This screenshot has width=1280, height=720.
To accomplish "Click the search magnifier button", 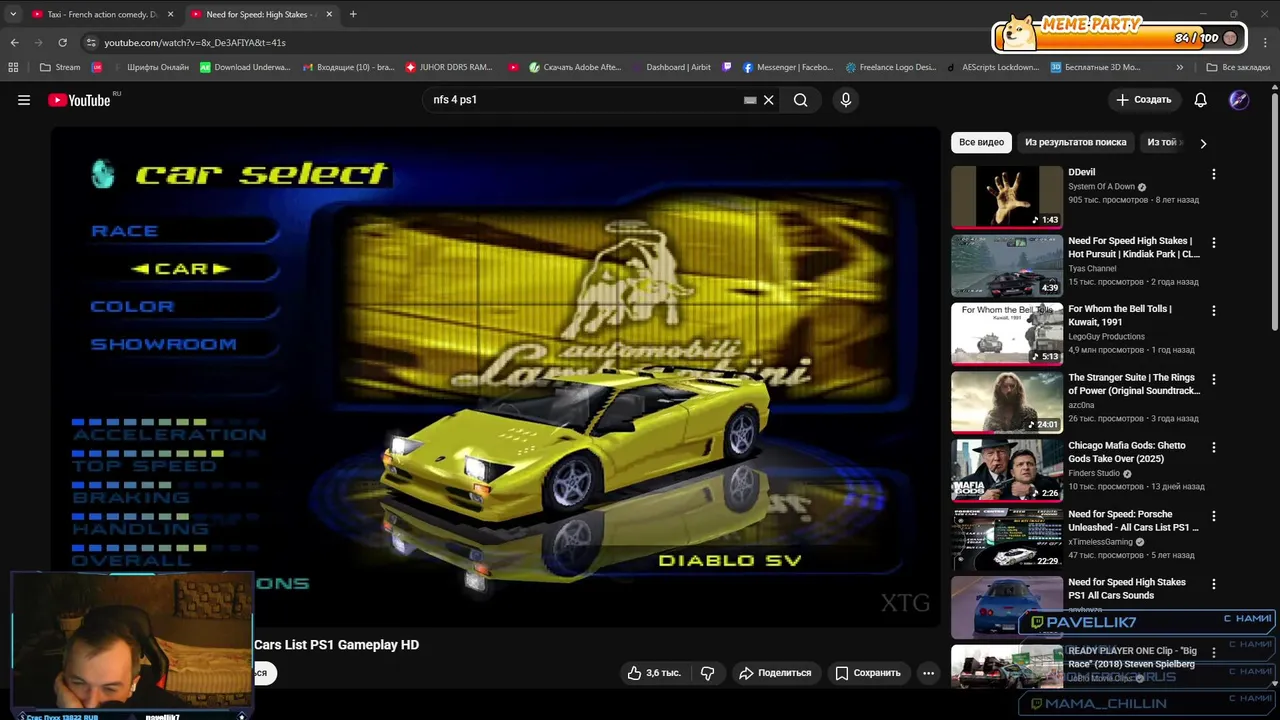I will click(x=801, y=100).
